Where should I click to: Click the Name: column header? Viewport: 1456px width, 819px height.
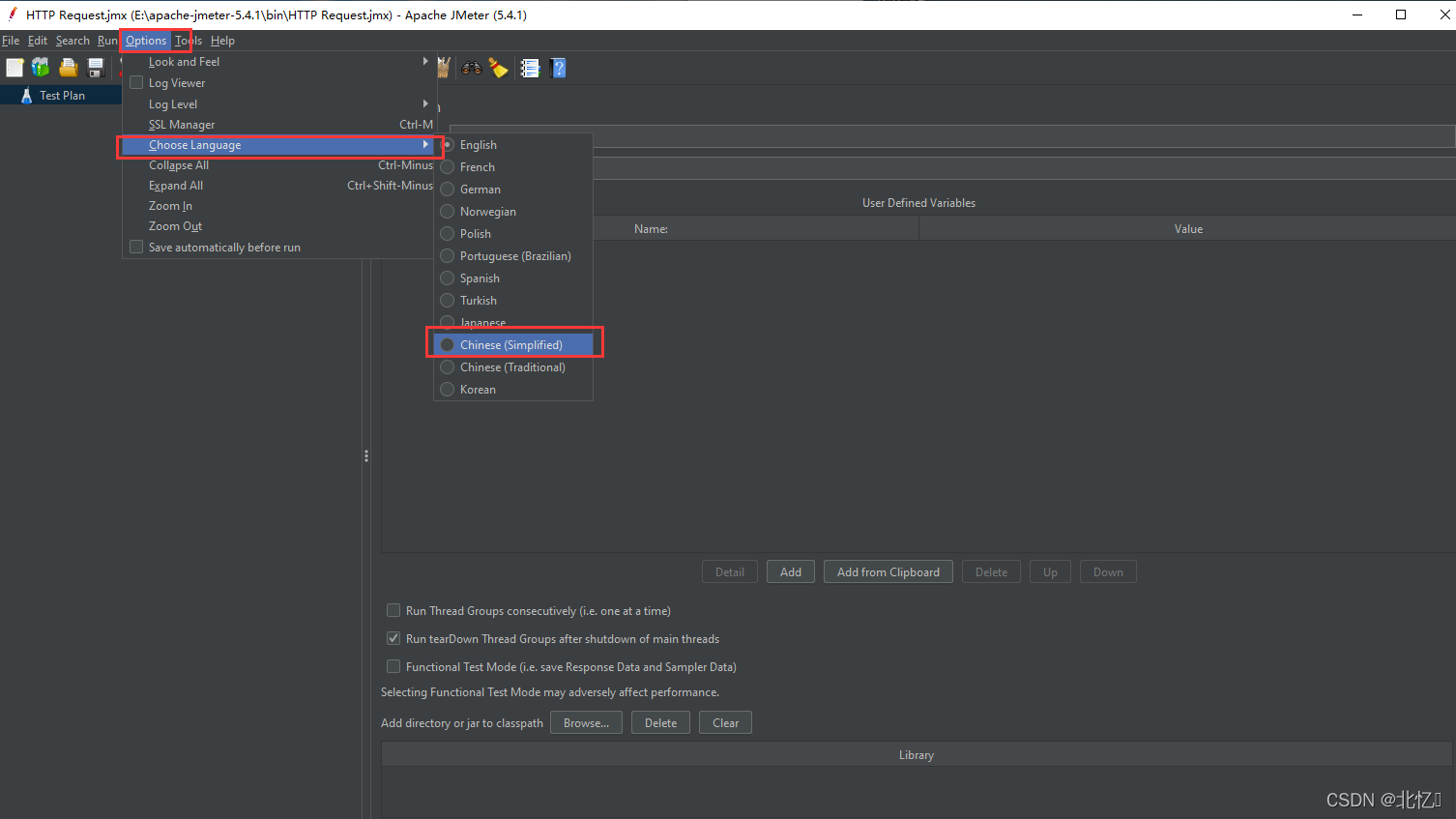point(651,229)
